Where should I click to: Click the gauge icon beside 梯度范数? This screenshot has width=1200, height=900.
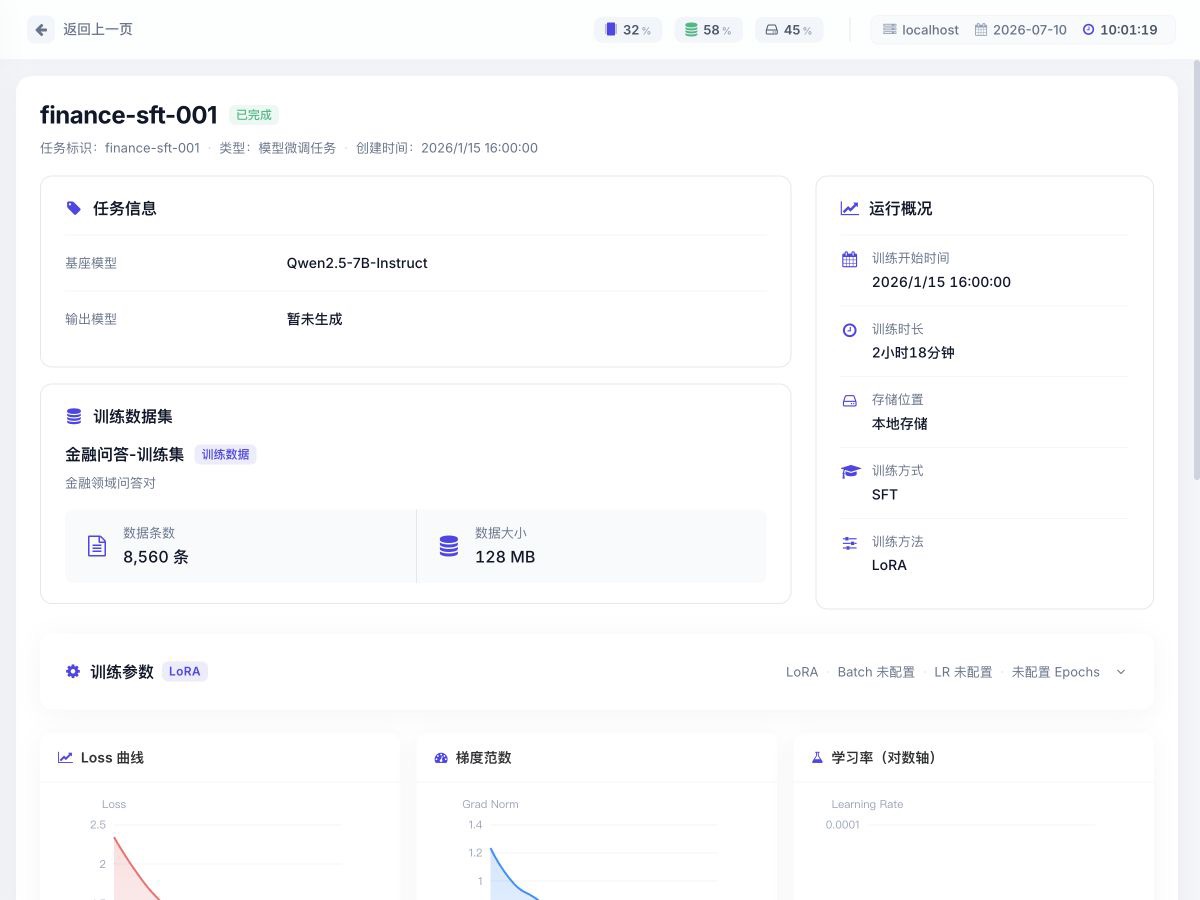(441, 758)
